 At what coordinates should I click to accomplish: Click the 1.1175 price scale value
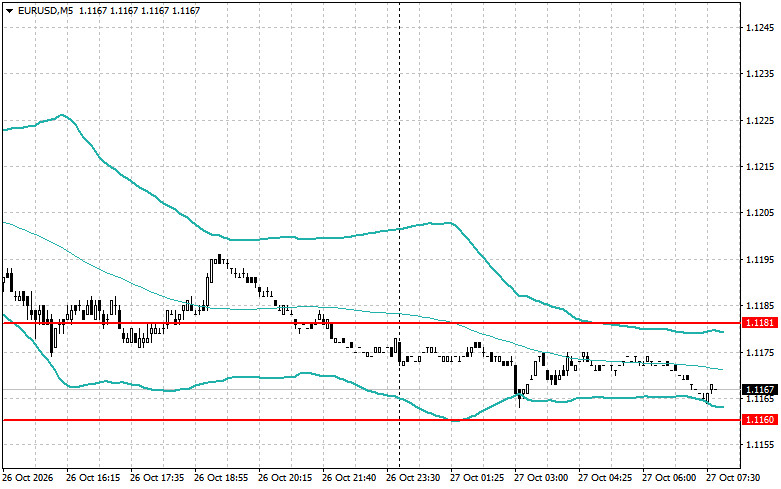point(760,353)
